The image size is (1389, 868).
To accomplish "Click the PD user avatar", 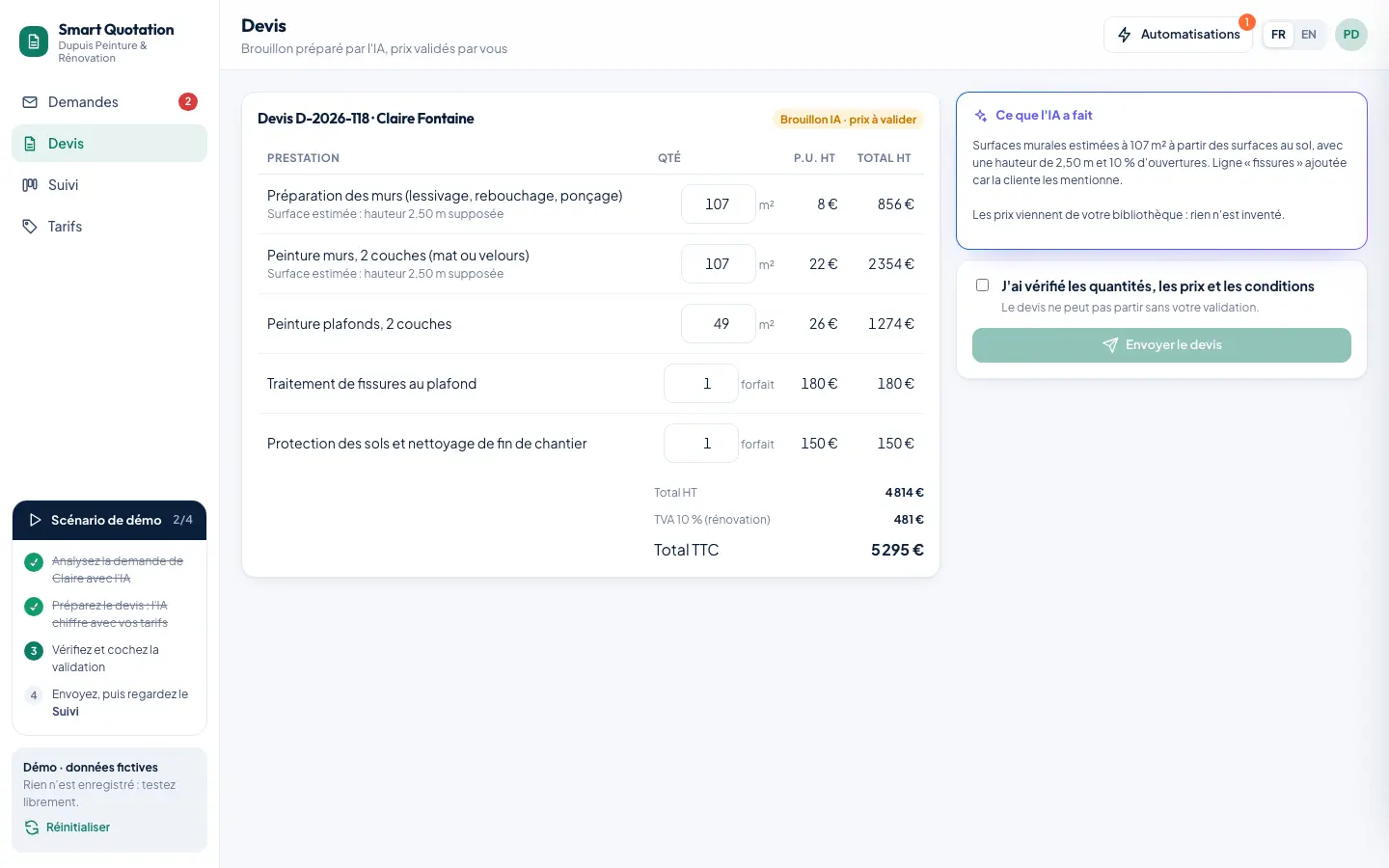I will (x=1351, y=35).
